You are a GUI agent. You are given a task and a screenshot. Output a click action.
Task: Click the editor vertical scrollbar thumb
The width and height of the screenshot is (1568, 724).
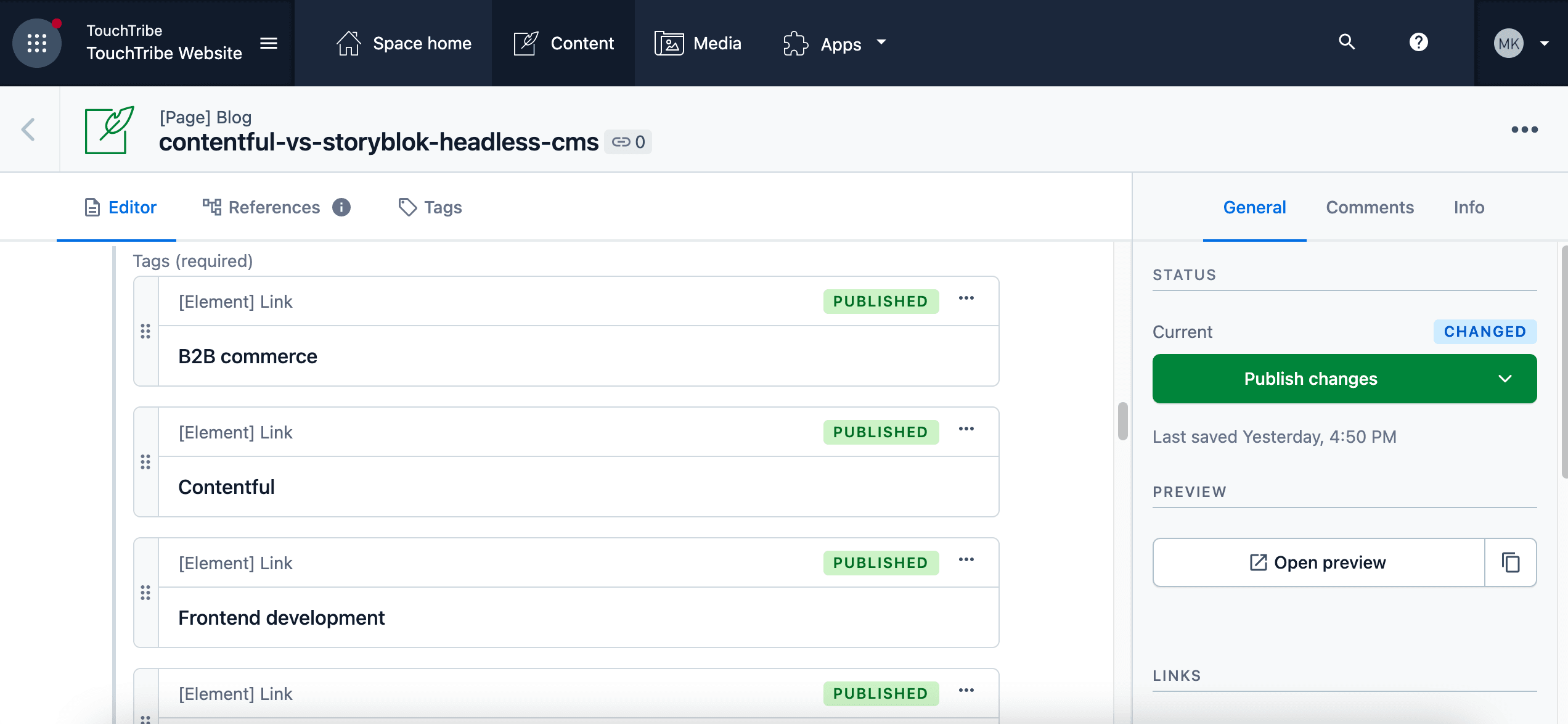coord(1123,421)
